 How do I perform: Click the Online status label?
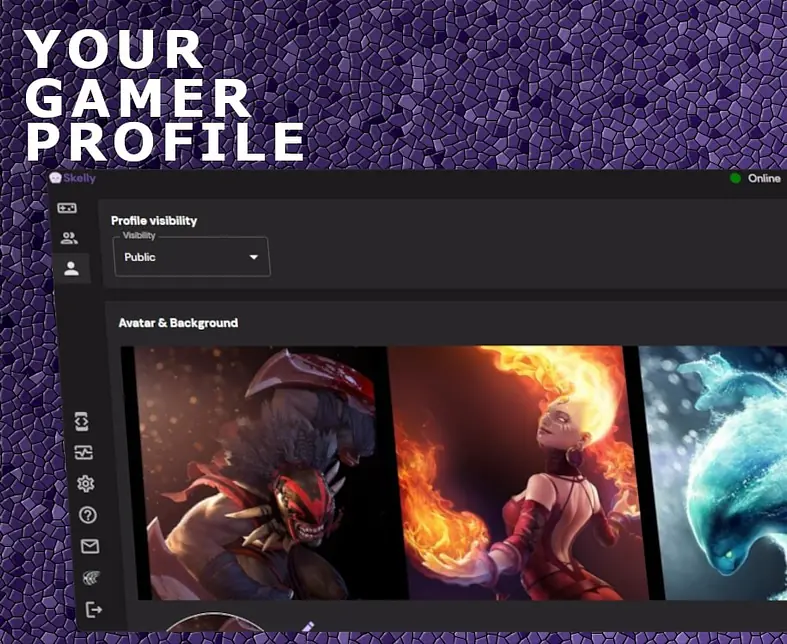(764, 179)
